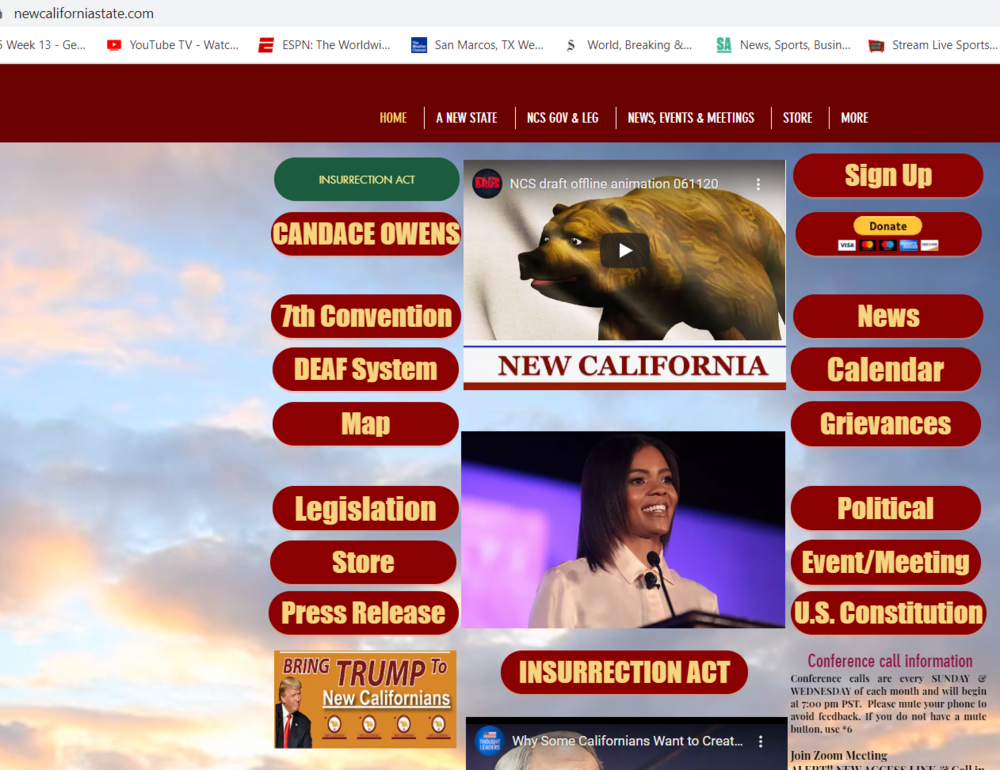The height and width of the screenshot is (770, 1000).
Task: Open the A NEW STATE menu
Action: click(x=466, y=118)
